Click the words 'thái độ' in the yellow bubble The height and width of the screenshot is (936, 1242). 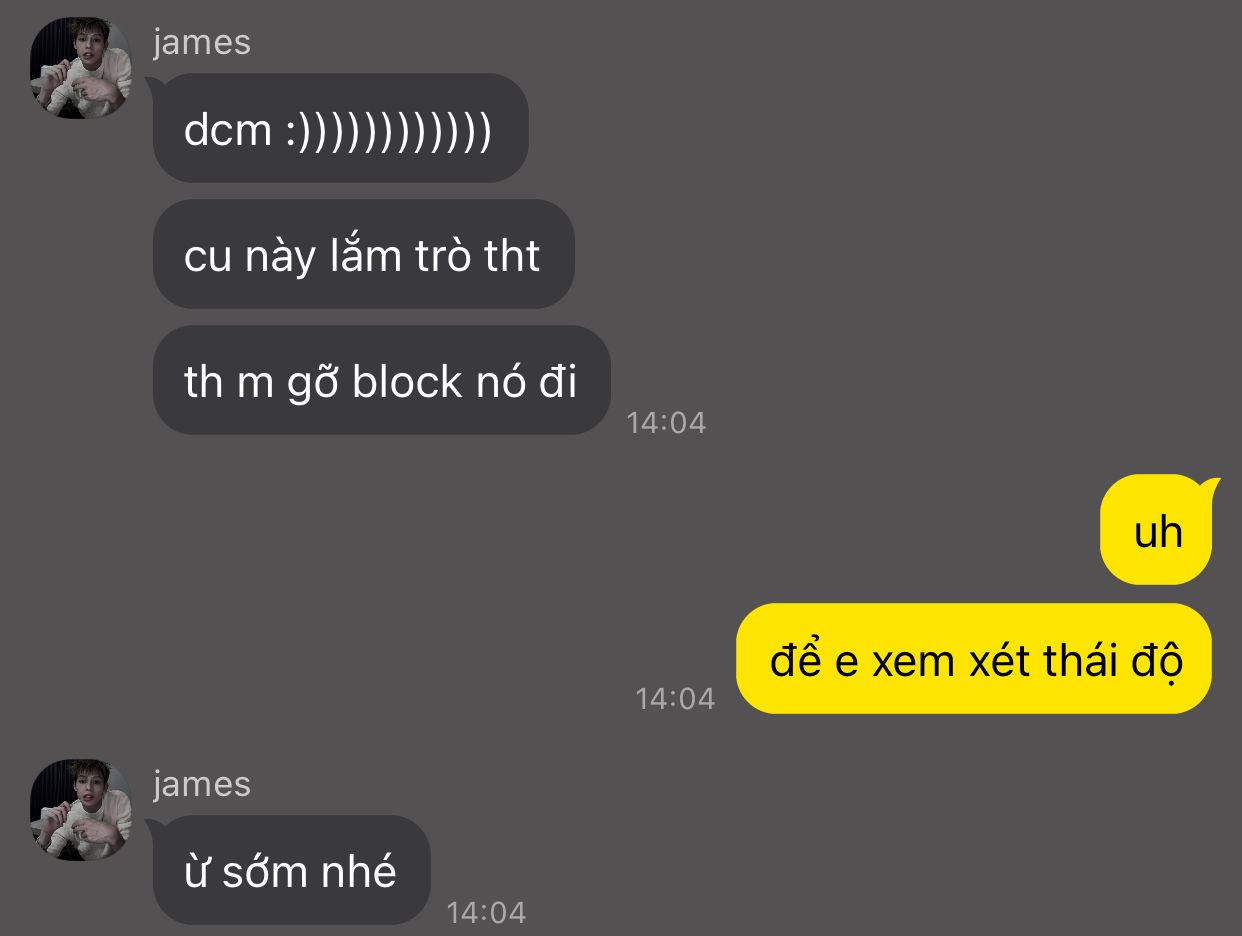point(1114,660)
